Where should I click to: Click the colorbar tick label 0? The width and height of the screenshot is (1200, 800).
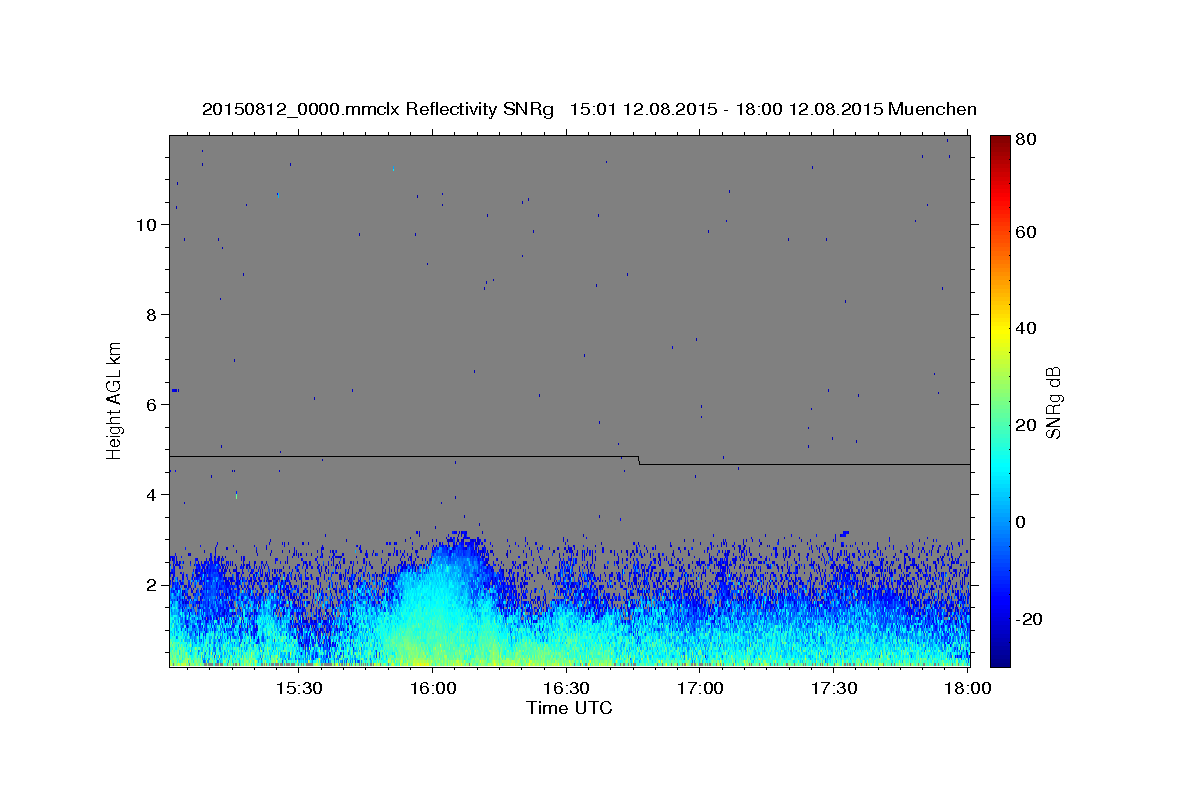pyautogui.click(x=1020, y=522)
